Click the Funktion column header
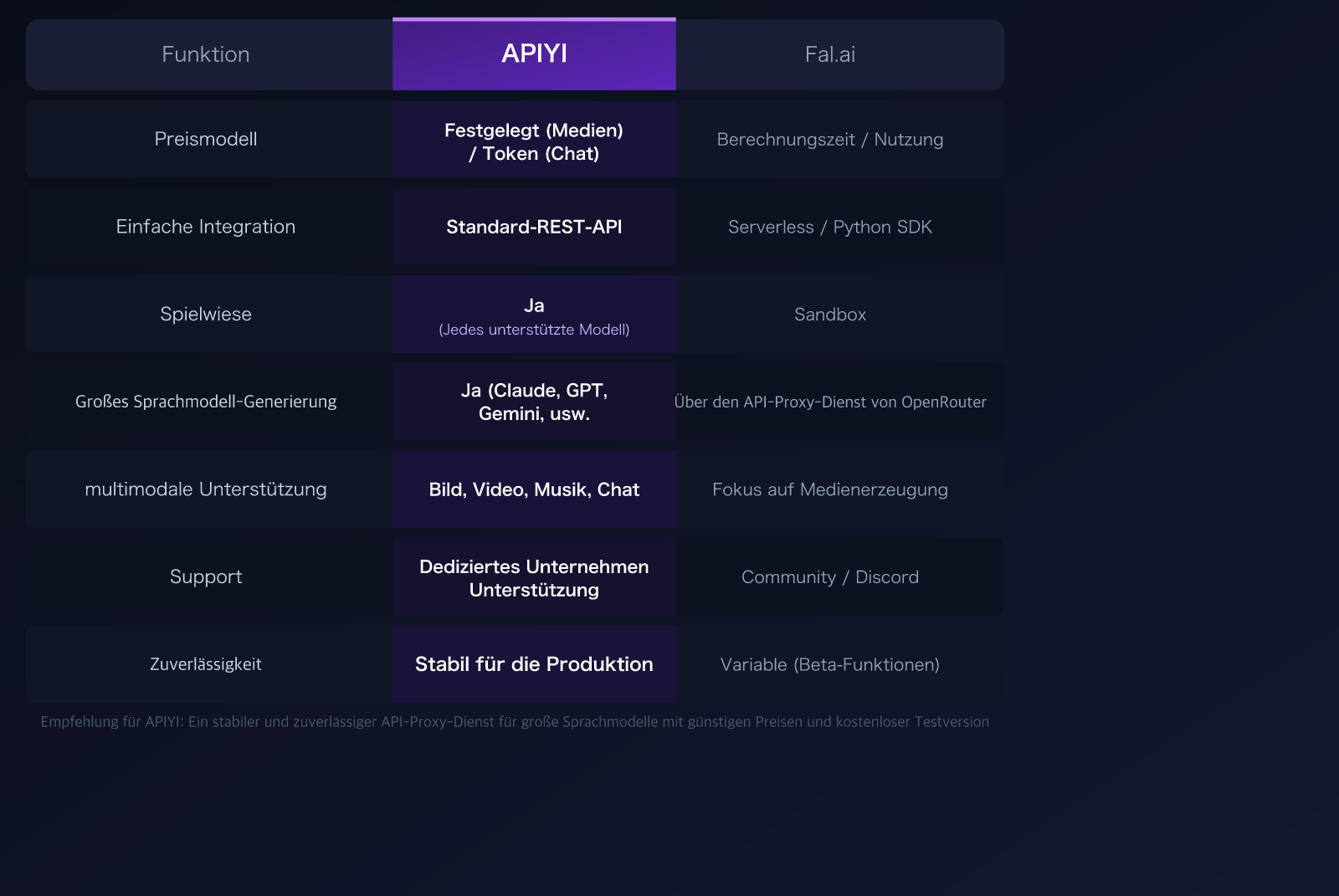Image resolution: width=1339 pixels, height=896 pixels. click(x=206, y=54)
